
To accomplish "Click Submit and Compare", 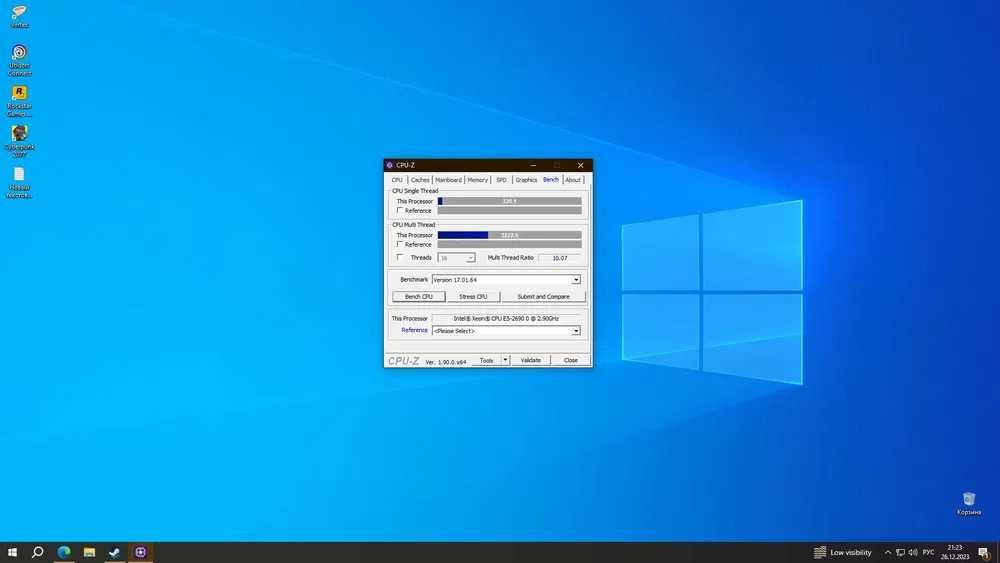I will (x=543, y=296).
